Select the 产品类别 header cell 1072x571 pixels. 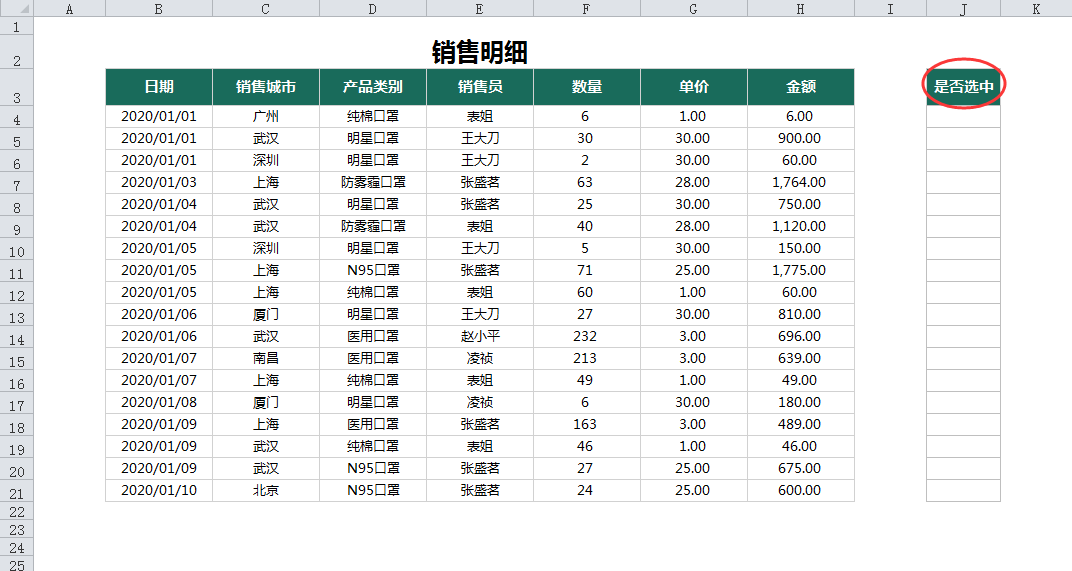373,87
